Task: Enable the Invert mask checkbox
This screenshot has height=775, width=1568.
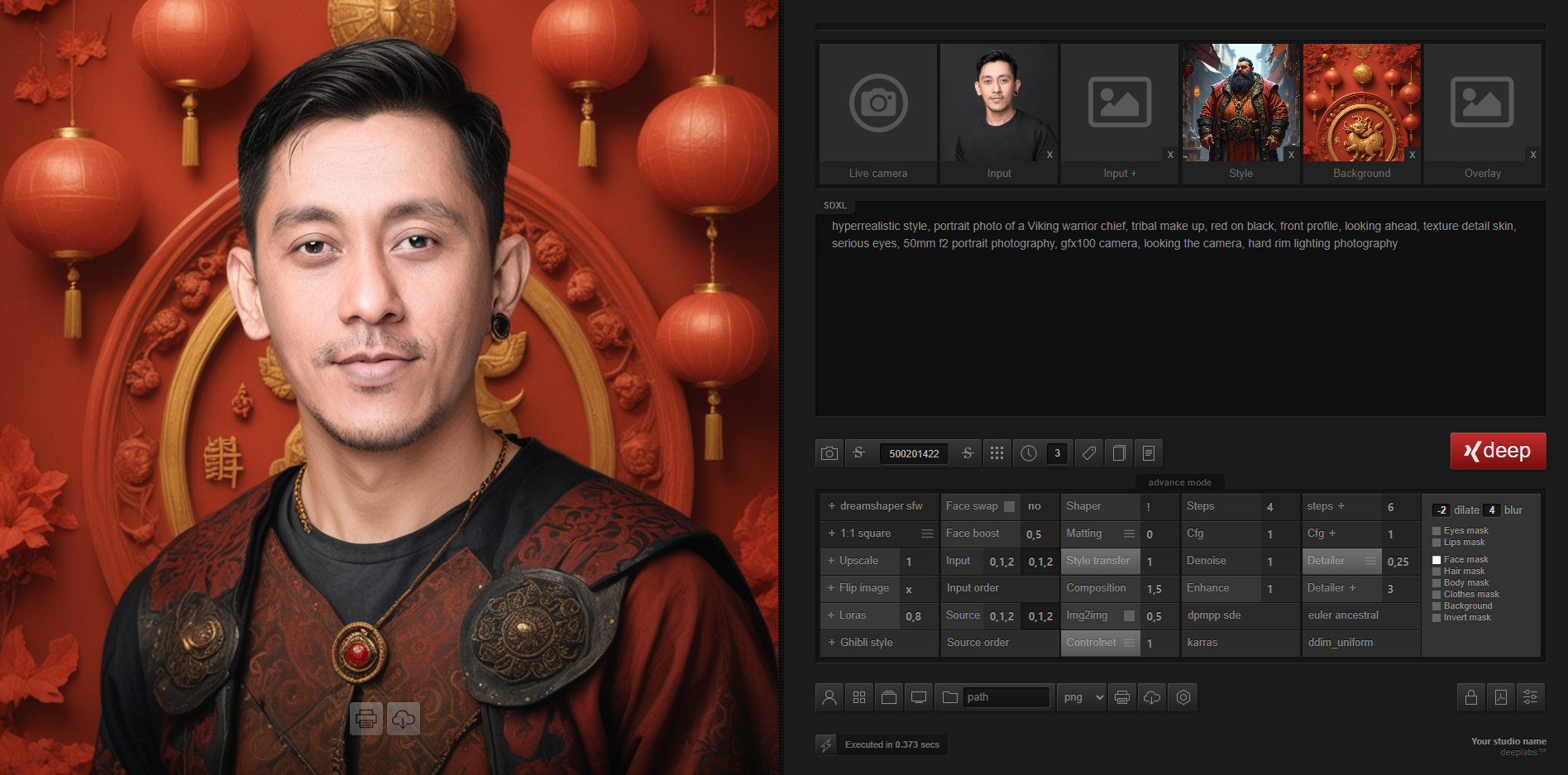Action: 1437,618
